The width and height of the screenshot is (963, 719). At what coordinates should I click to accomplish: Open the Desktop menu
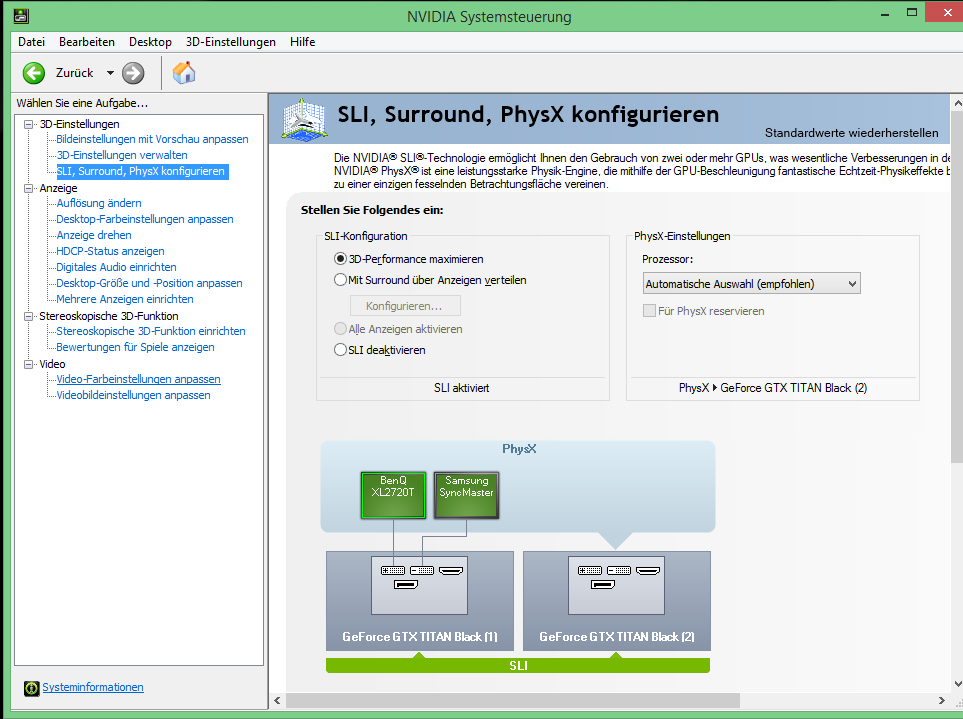click(x=150, y=42)
